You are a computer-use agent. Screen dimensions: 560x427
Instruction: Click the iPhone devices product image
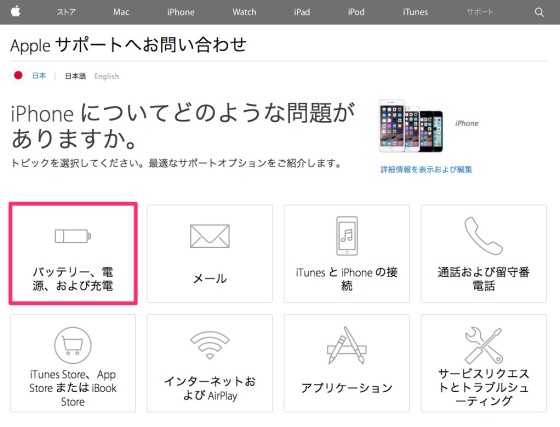tap(411, 126)
